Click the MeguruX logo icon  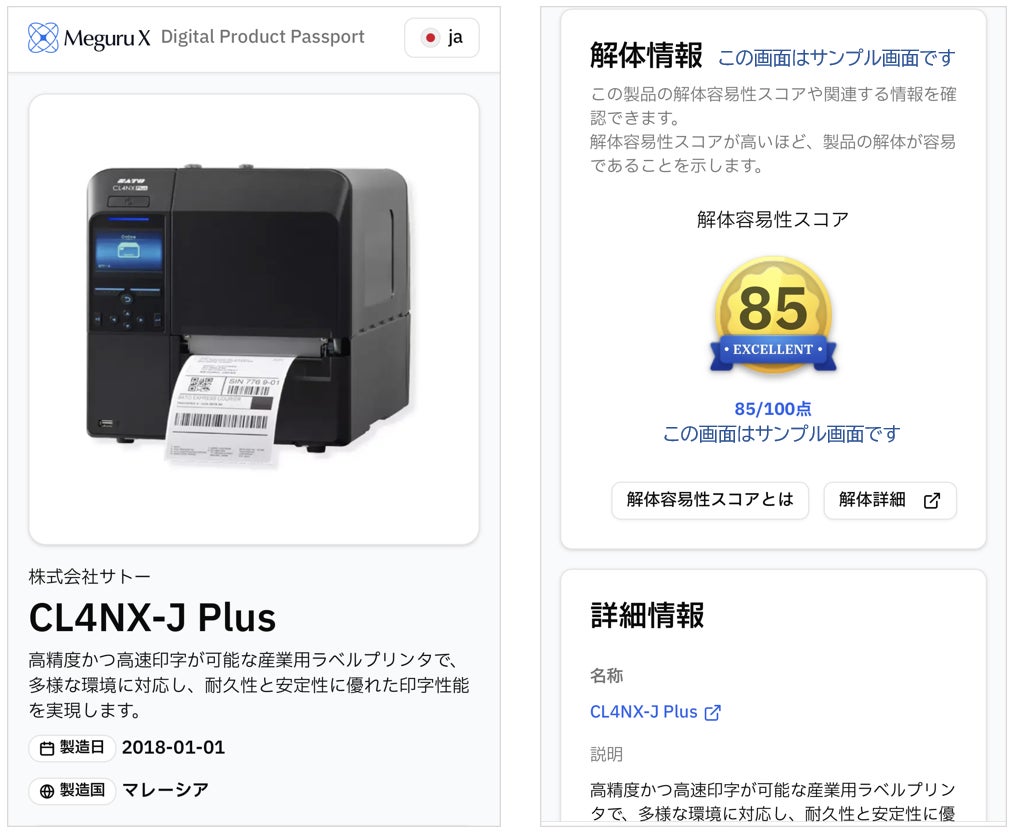(43, 38)
